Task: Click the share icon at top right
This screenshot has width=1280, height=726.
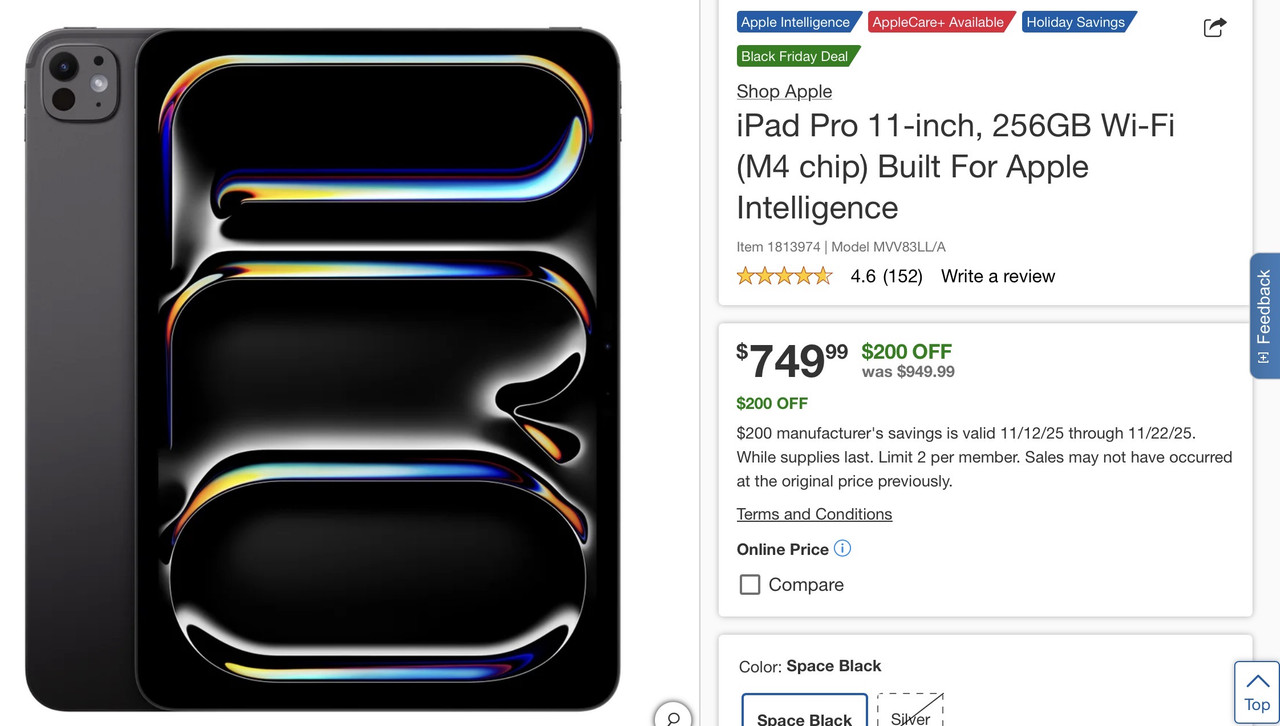Action: pyautogui.click(x=1214, y=27)
